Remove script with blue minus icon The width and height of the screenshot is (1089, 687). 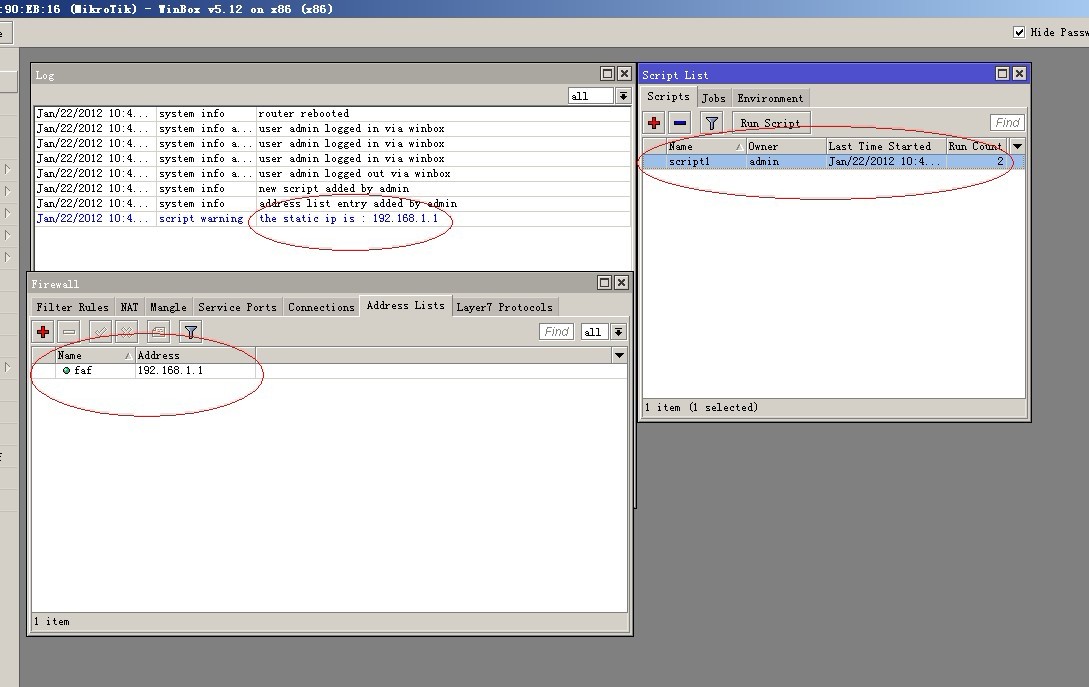[x=680, y=123]
